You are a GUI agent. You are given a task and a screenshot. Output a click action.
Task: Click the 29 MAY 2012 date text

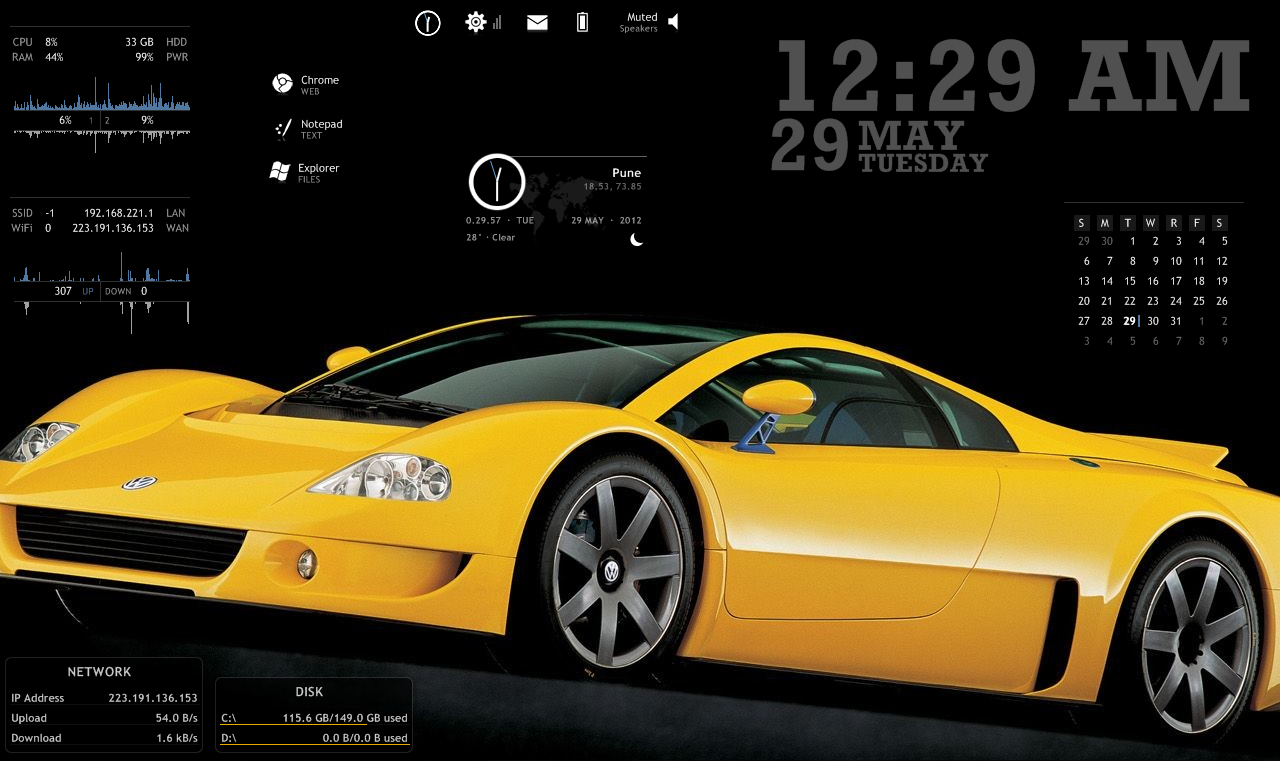point(605,219)
